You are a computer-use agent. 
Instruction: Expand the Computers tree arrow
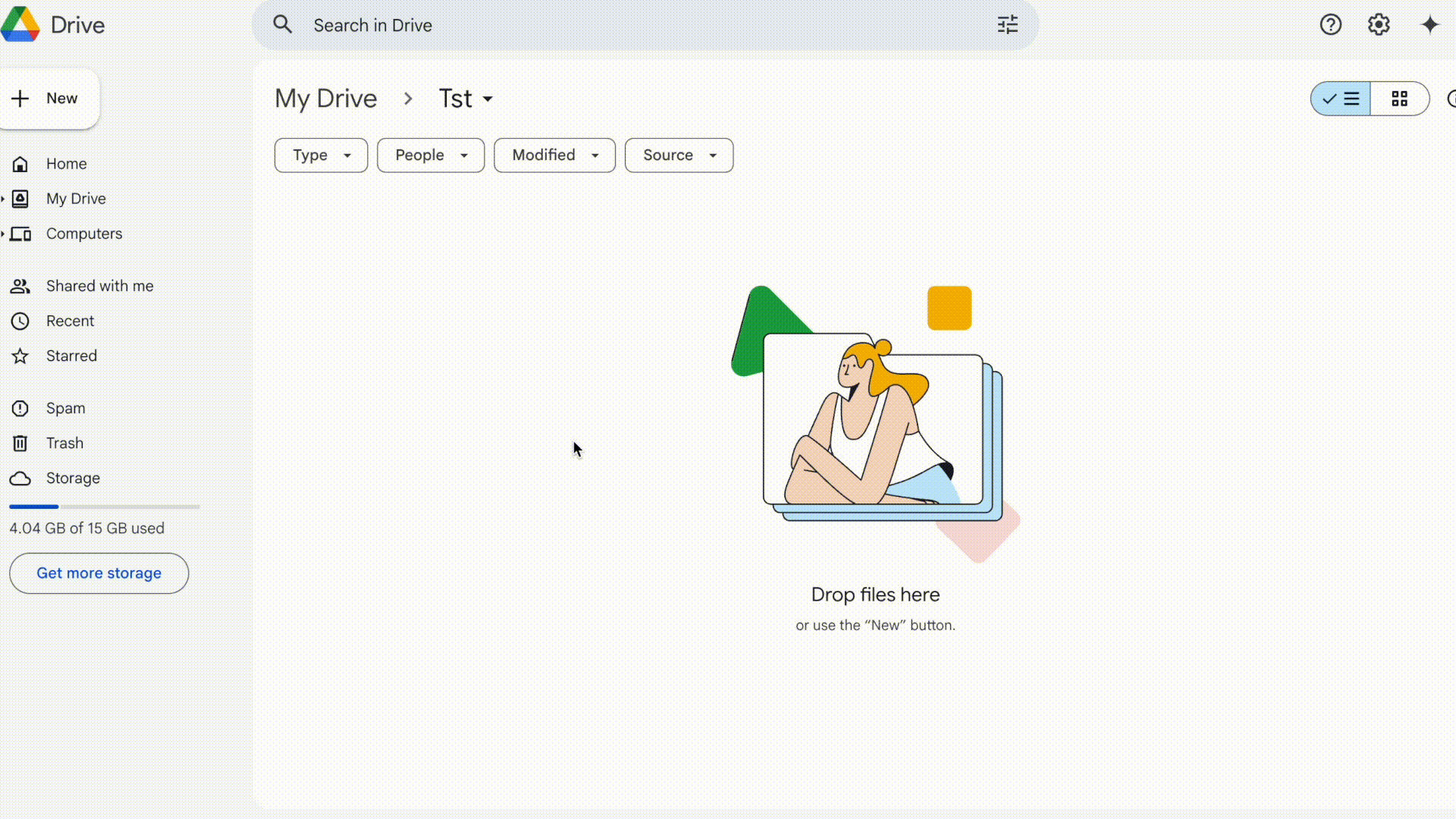pyautogui.click(x=3, y=234)
